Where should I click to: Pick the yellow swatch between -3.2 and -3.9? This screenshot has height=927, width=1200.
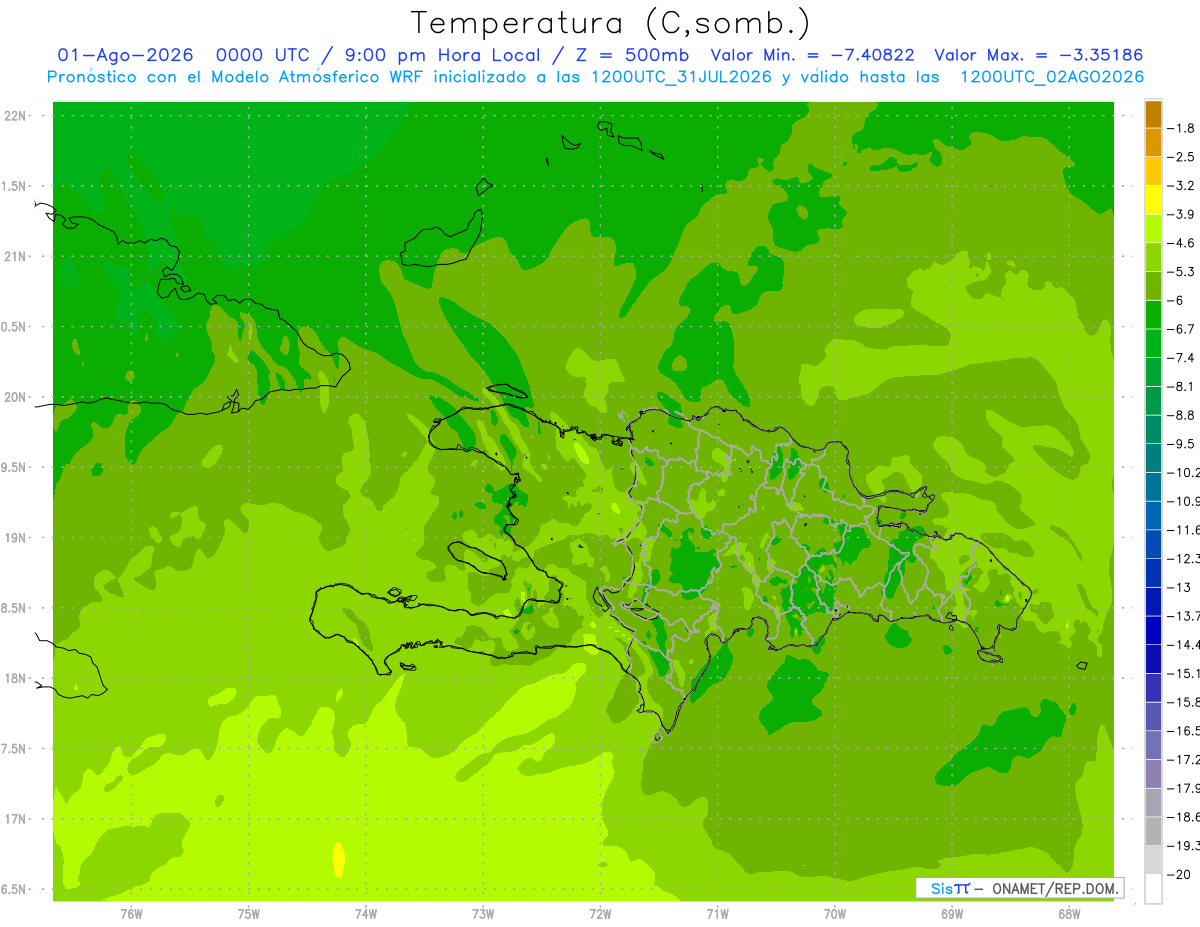coord(1153,200)
